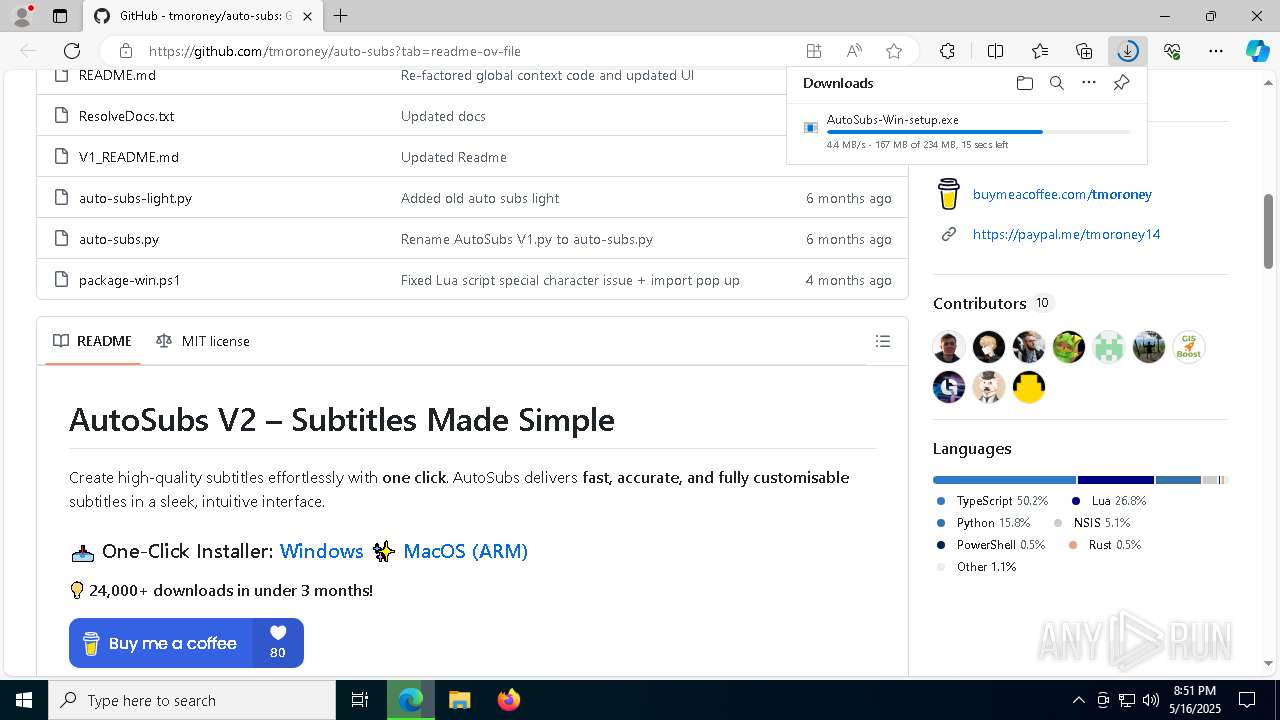Image resolution: width=1280 pixels, height=720 pixels.
Task: Toggle the Downloads toolbar button
Action: coord(1128,51)
